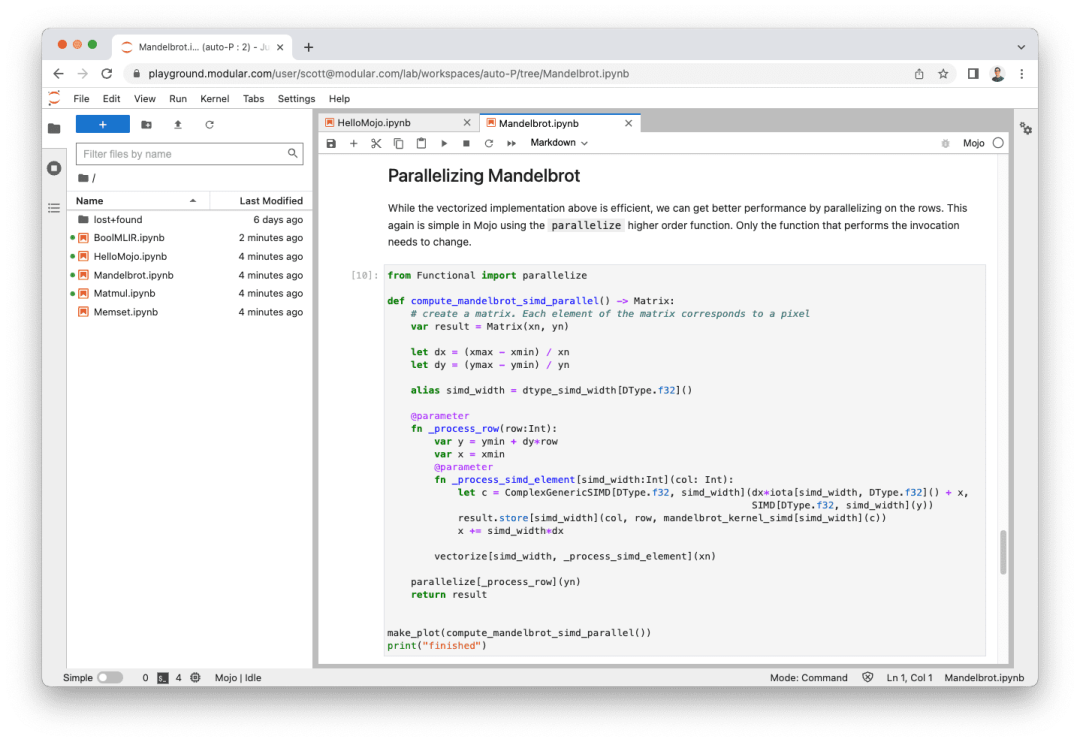Restart kernel and run all cells
Image resolution: width=1080 pixels, height=742 pixels.
pos(511,143)
